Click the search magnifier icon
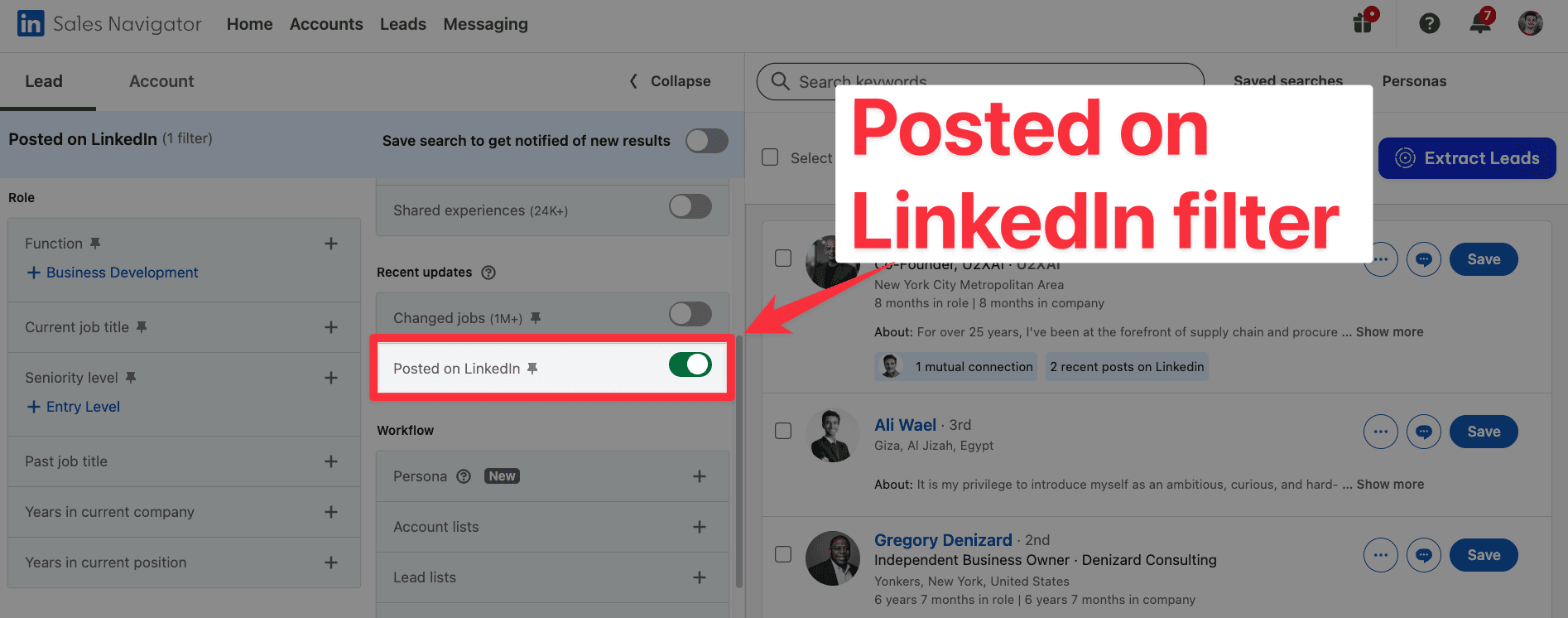Image resolution: width=1568 pixels, height=618 pixels. 780,81
